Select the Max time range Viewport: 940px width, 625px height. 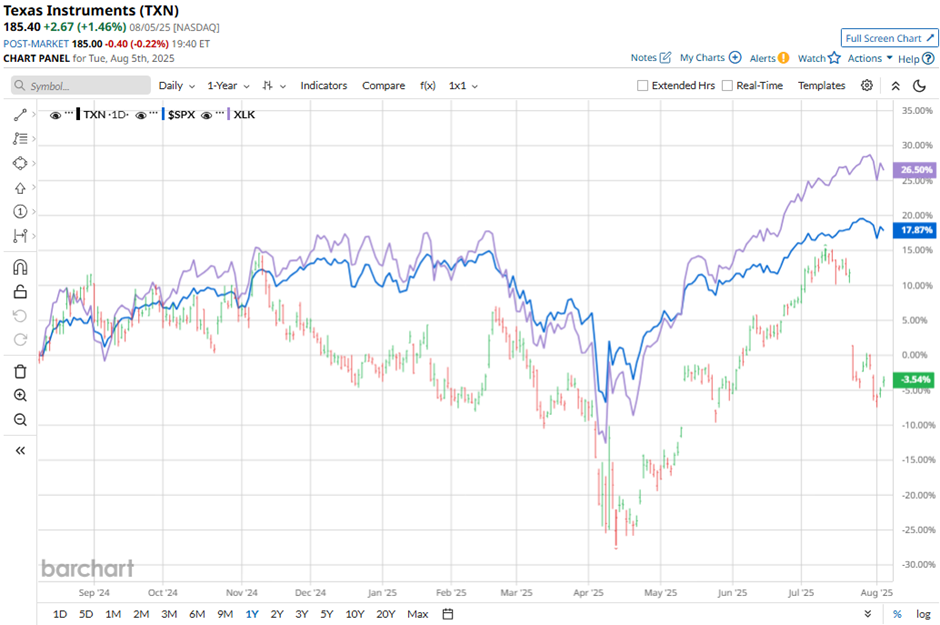coord(418,614)
